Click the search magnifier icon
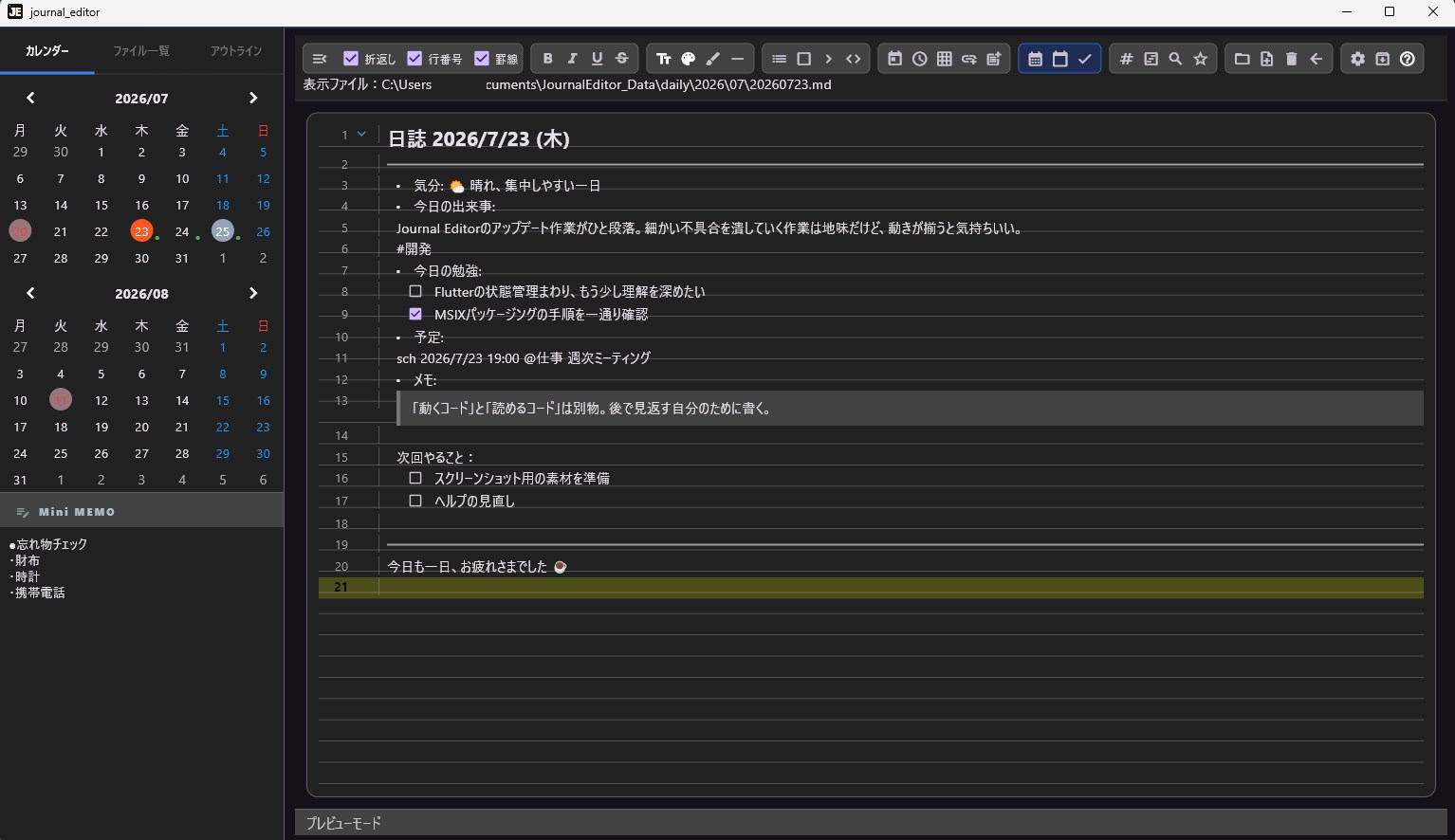The width and height of the screenshot is (1455, 840). tap(1175, 59)
